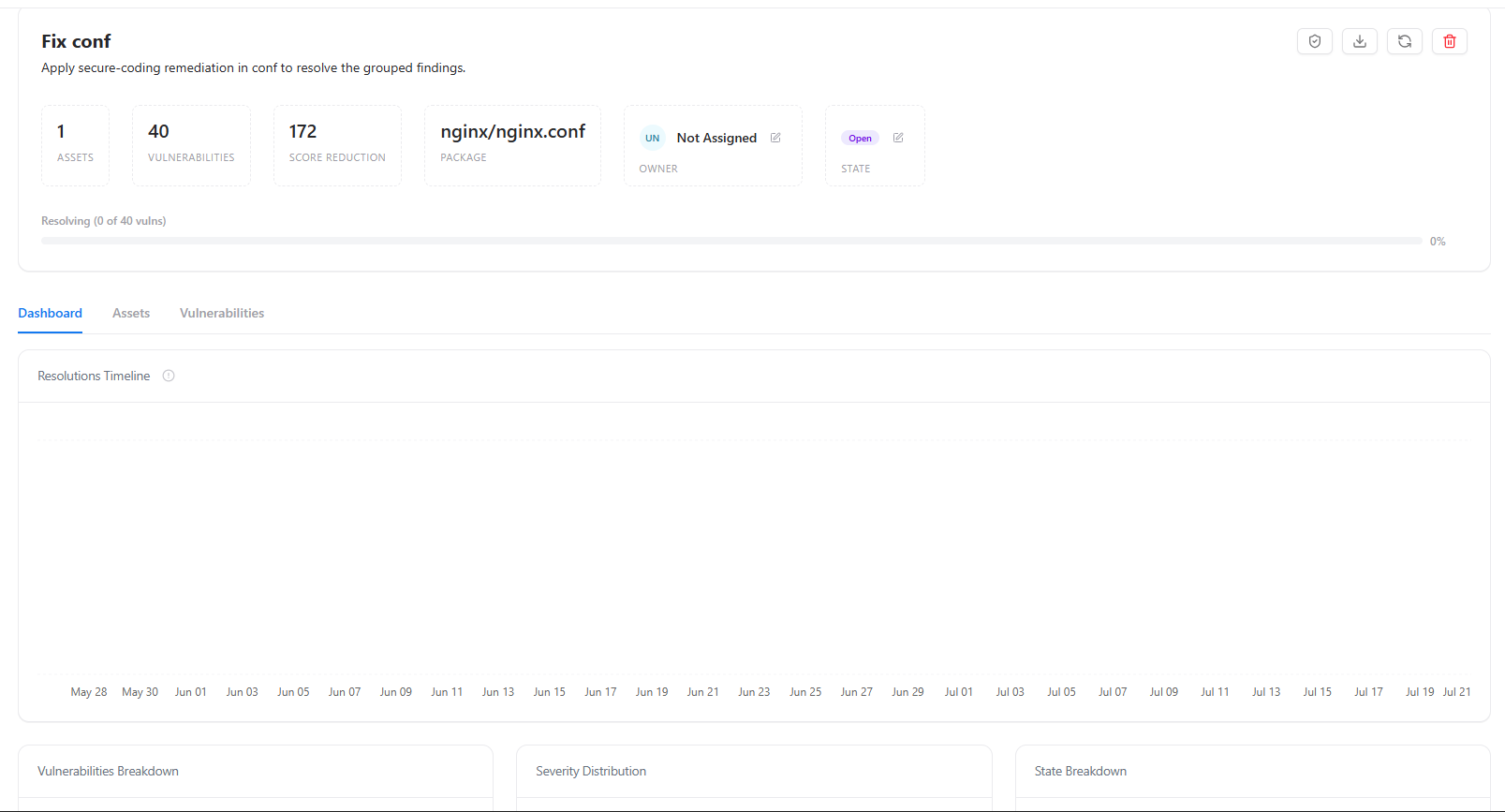Screen dimensions: 1505x812
Task: Click the State Breakdown panel heading
Action: coord(1081,771)
